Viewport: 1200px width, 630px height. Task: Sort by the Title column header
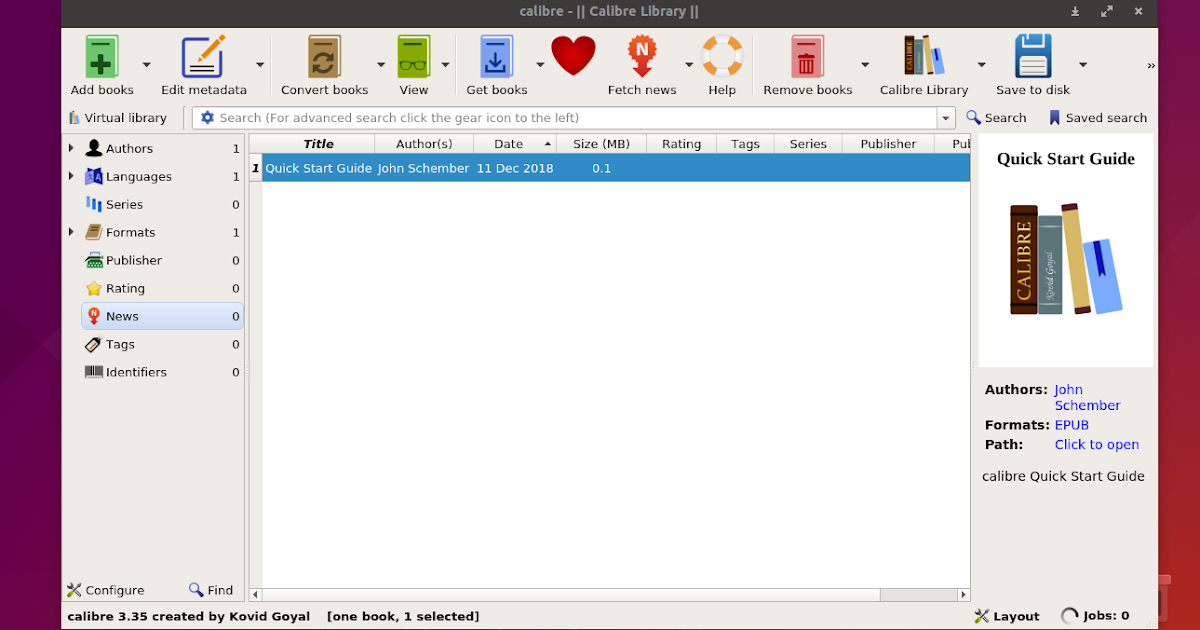pos(318,144)
